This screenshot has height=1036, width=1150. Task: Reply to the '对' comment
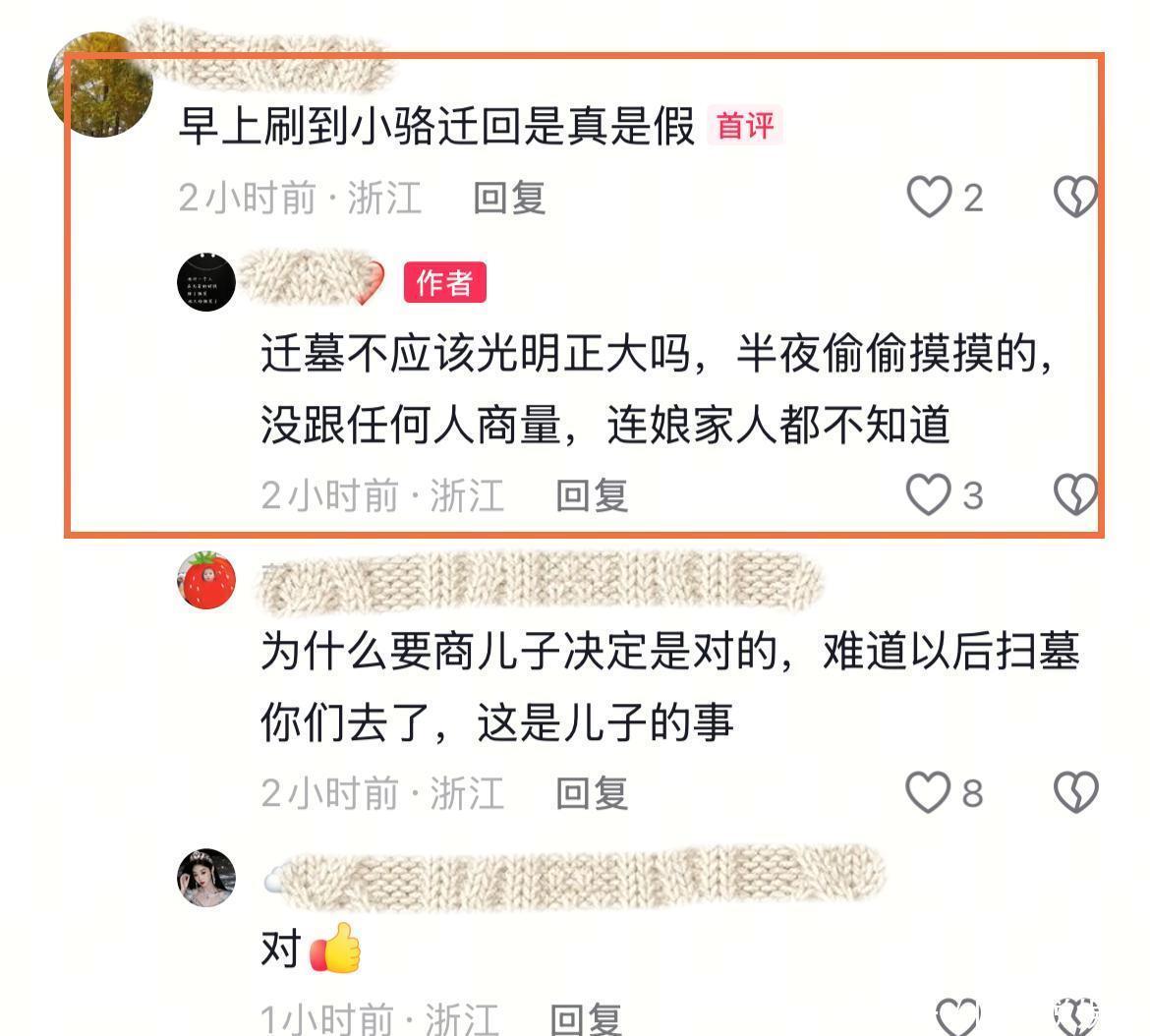coord(586,1019)
